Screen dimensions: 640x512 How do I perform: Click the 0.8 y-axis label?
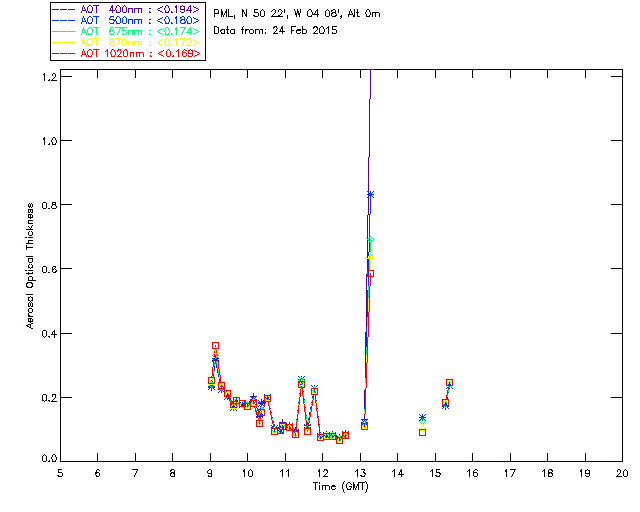[49, 205]
